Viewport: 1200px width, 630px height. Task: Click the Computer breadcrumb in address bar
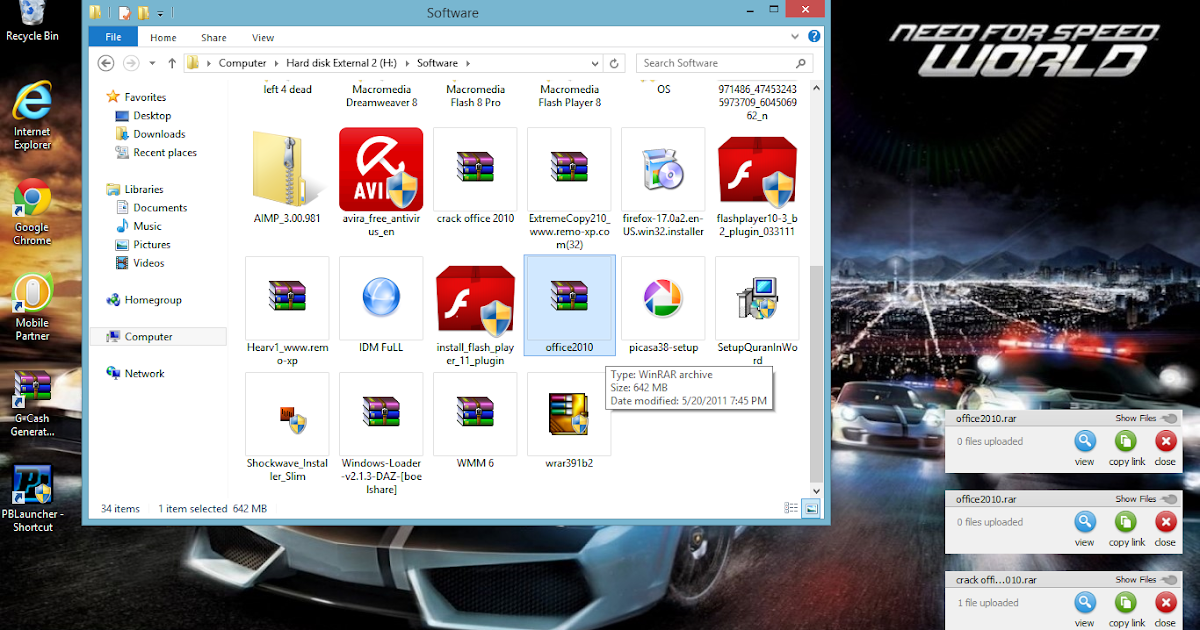[x=243, y=63]
